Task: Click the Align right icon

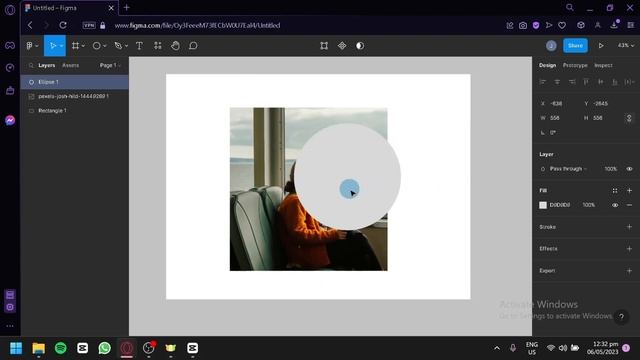Action: tap(572, 82)
